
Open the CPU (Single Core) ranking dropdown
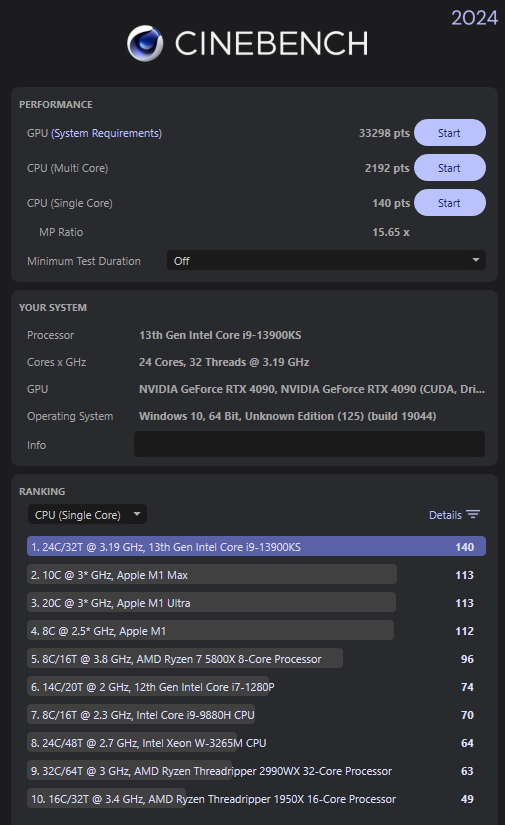(87, 515)
